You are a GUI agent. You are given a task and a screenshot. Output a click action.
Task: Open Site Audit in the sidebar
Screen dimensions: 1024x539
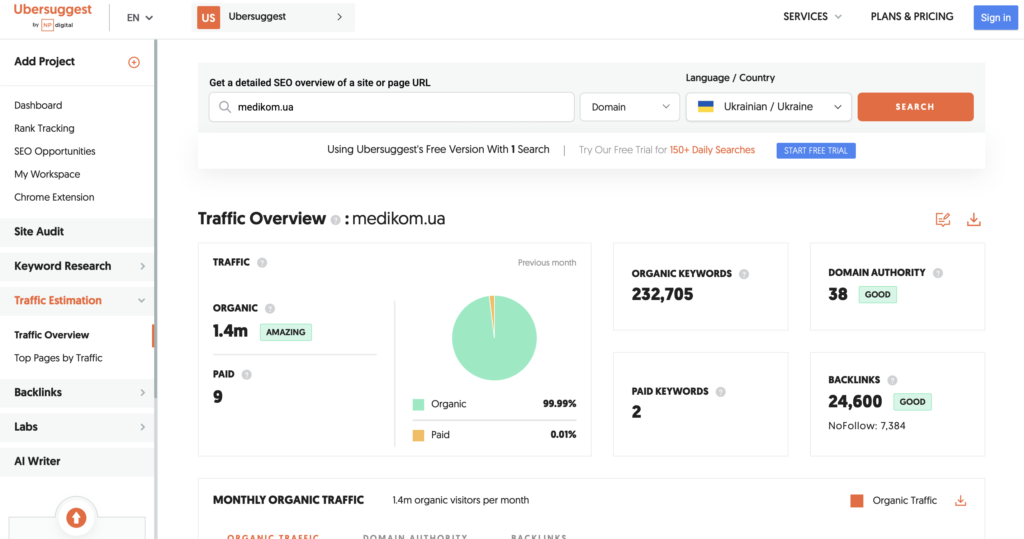pyautogui.click(x=77, y=231)
